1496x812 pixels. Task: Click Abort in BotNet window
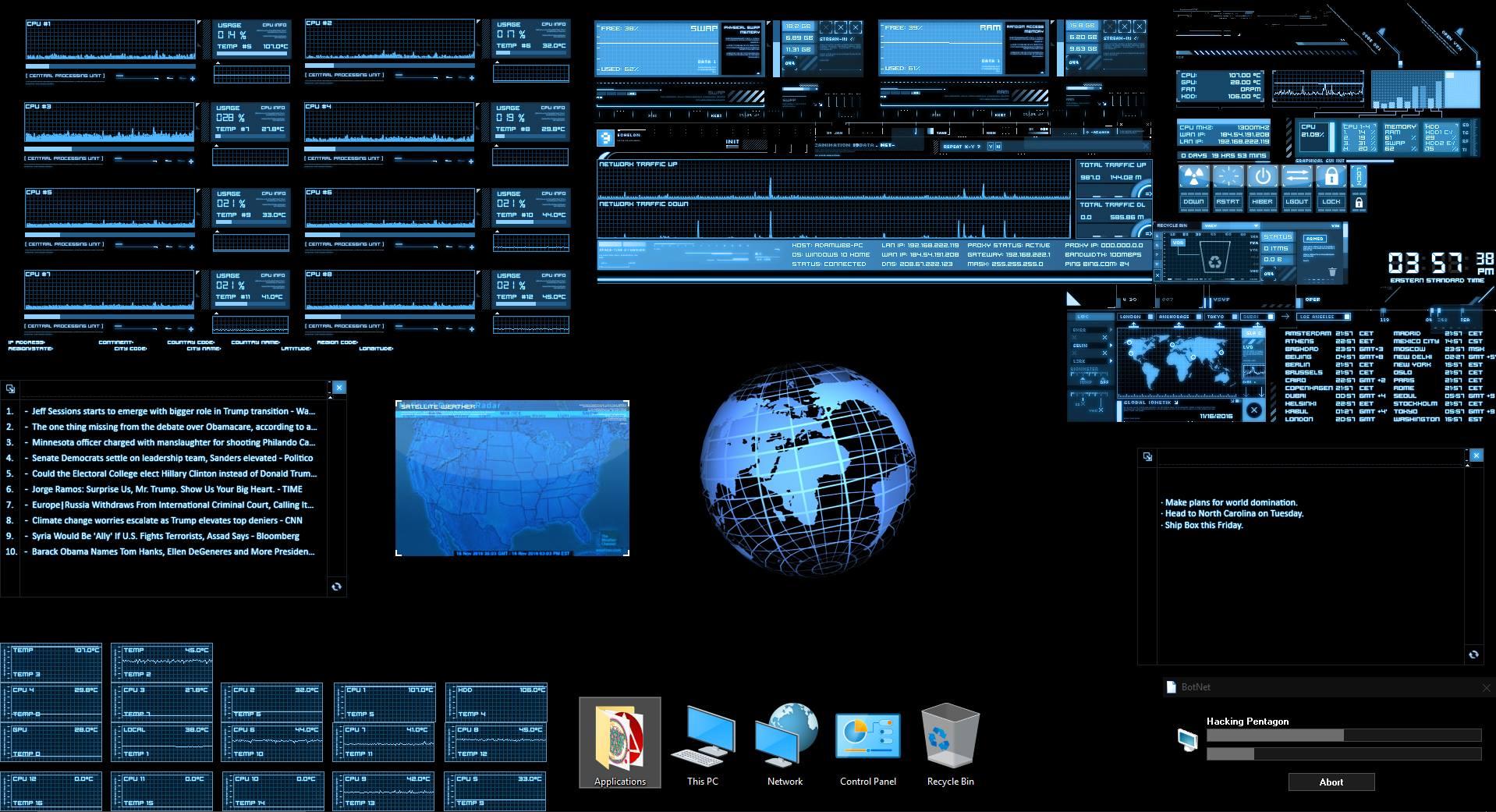click(x=1331, y=782)
